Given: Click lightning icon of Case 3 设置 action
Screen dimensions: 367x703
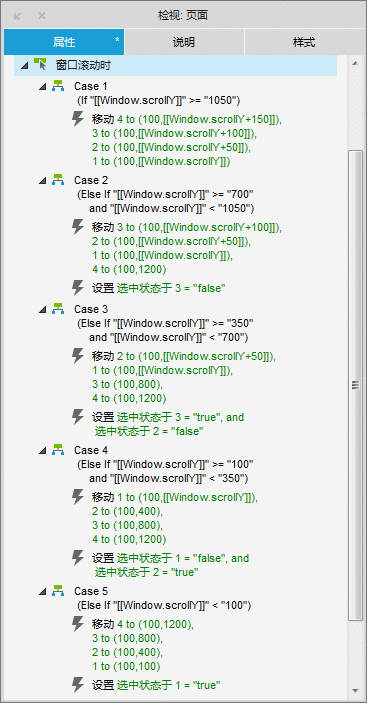Looking at the screenshot, I should [x=78, y=417].
